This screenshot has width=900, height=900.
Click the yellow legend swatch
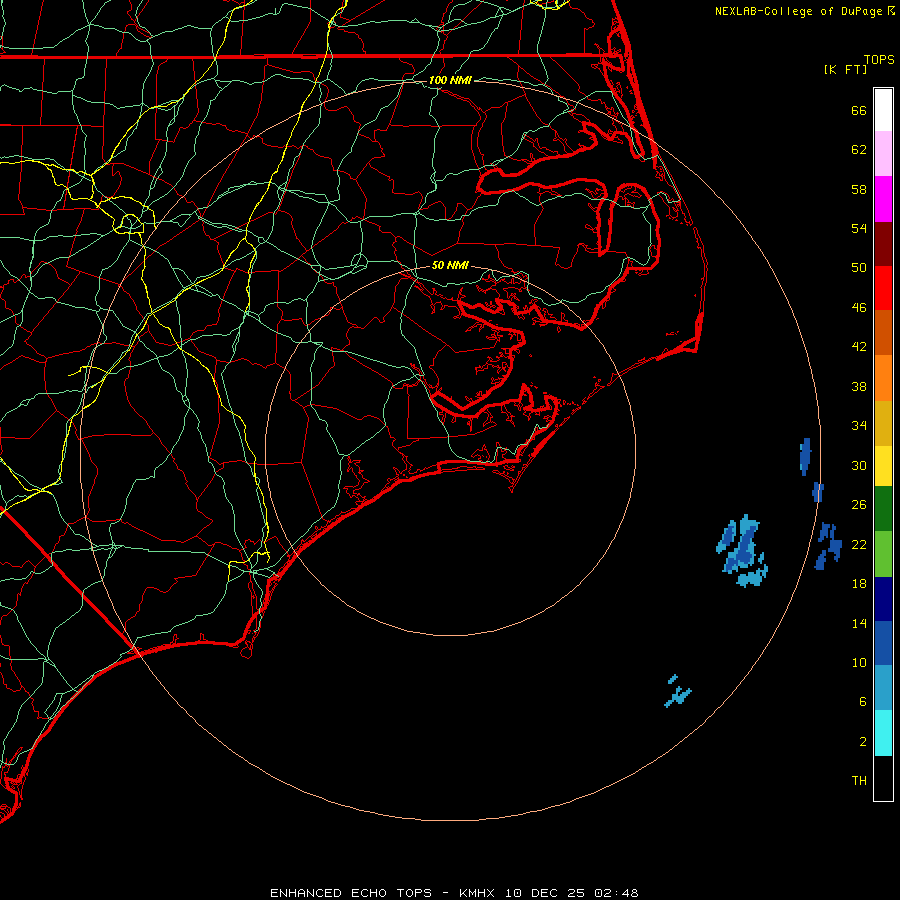883,466
